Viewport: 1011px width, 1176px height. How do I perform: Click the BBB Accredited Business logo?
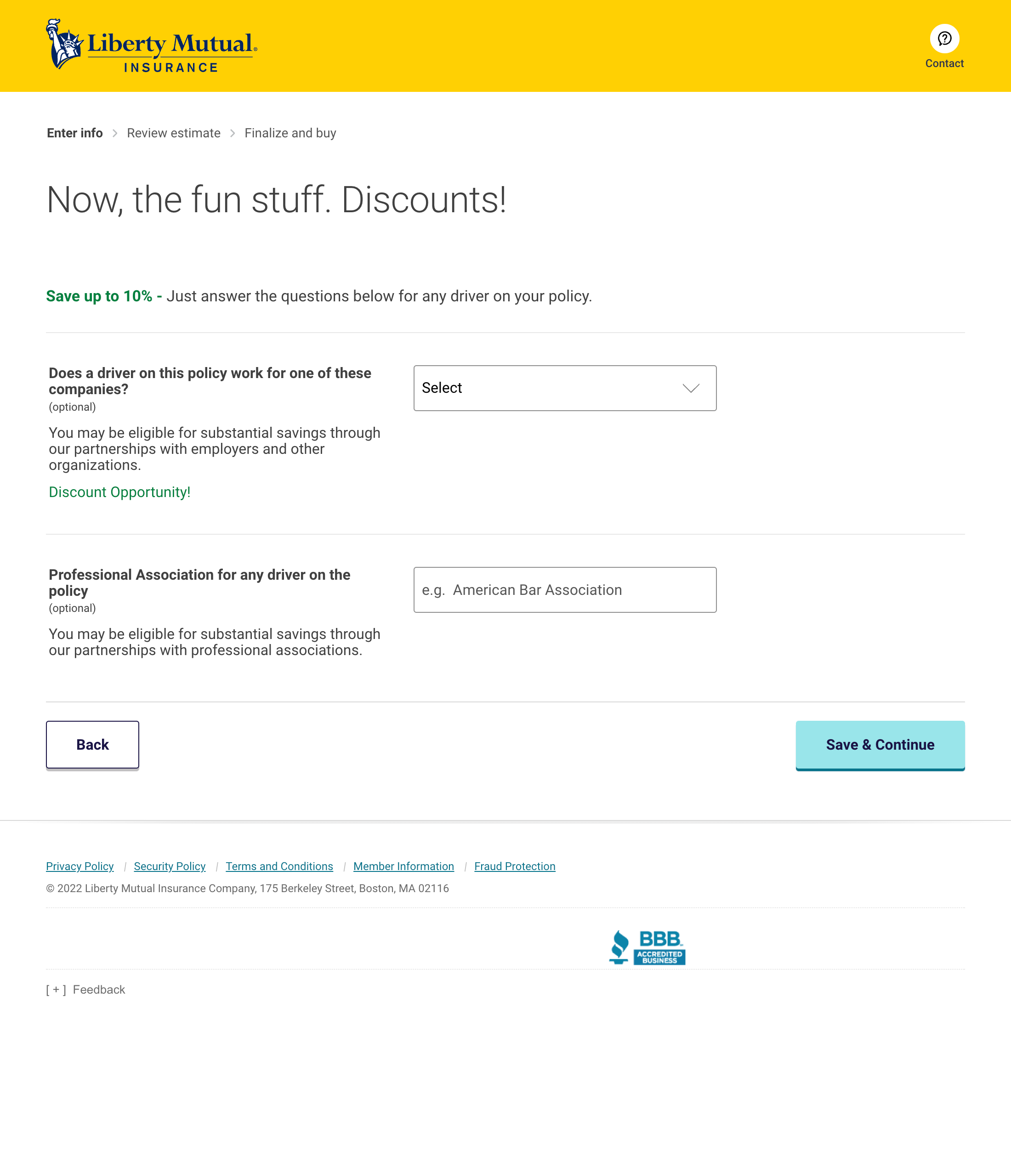click(x=647, y=947)
